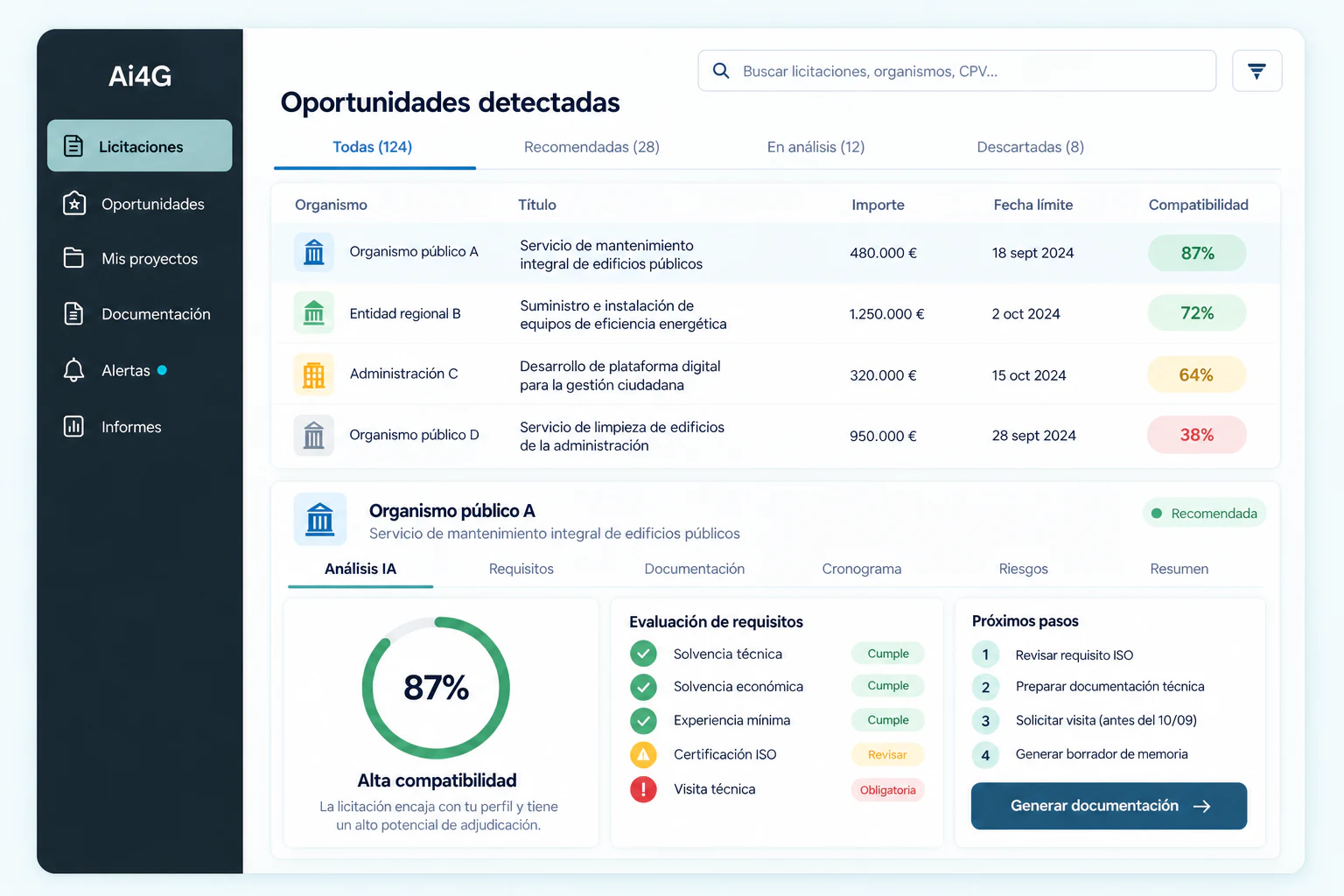
Task: Open the Cronograma detail tab
Action: [862, 569]
